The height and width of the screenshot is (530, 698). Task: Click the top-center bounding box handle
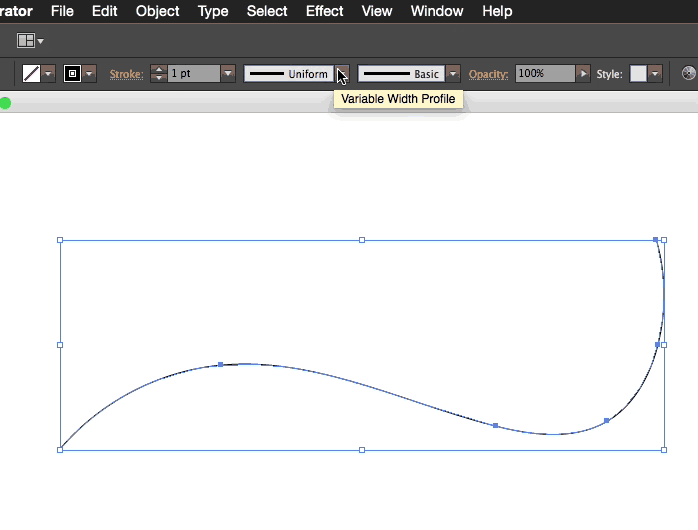[362, 240]
